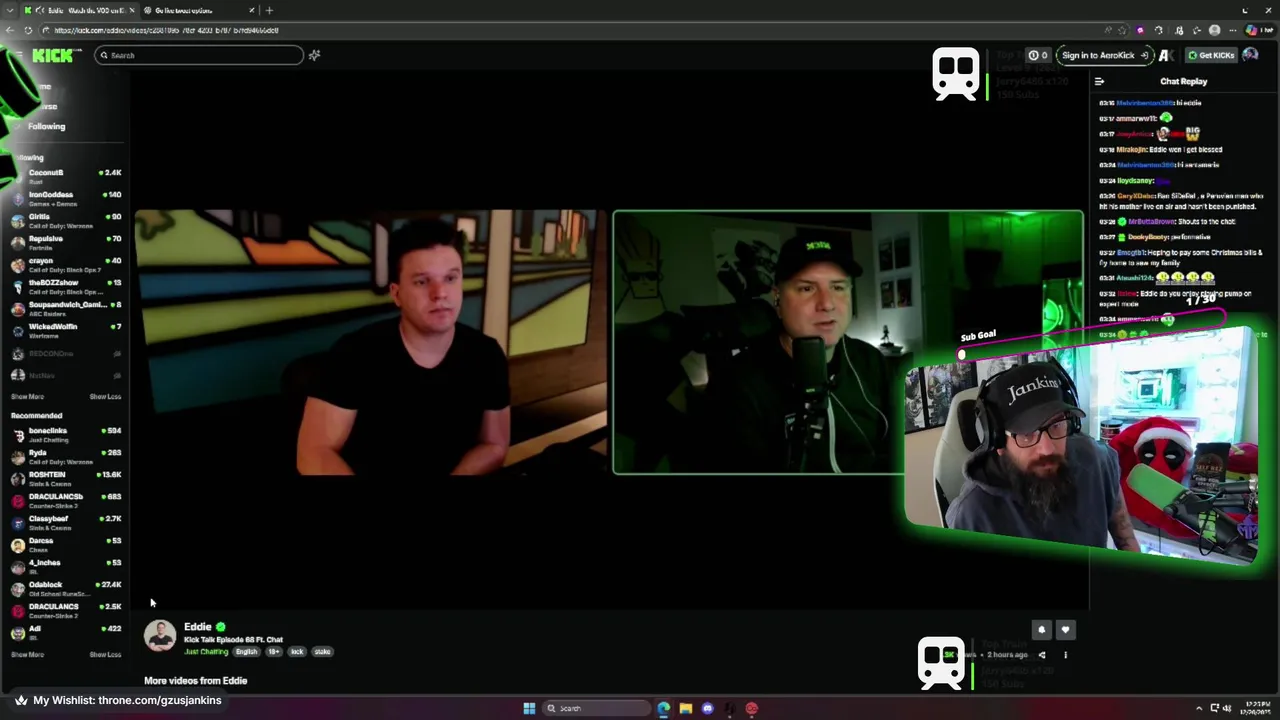This screenshot has width=1280, height=720.
Task: Open user avatar menu in Kick header
Action: (x=1250, y=55)
